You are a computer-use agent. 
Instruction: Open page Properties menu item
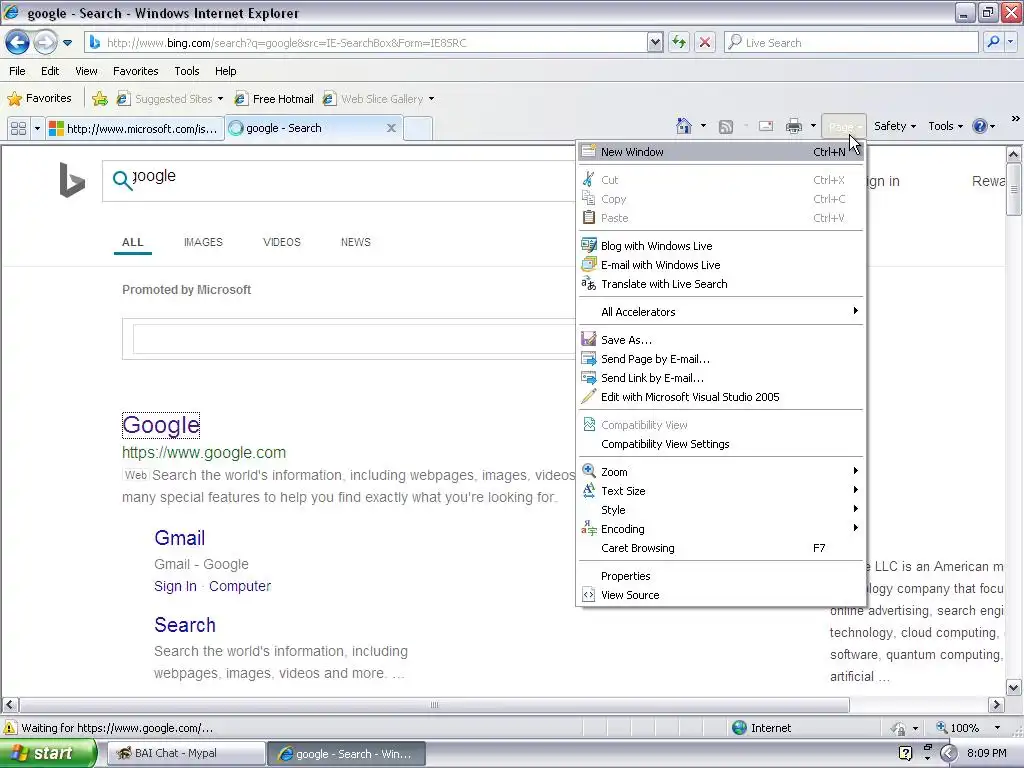click(720, 577)
